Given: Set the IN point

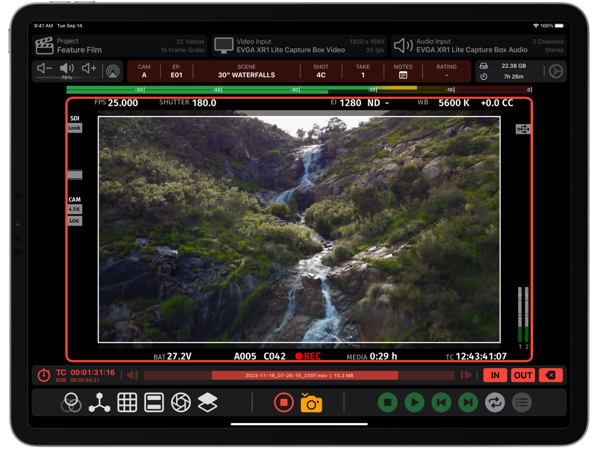Looking at the screenshot, I should pos(495,375).
